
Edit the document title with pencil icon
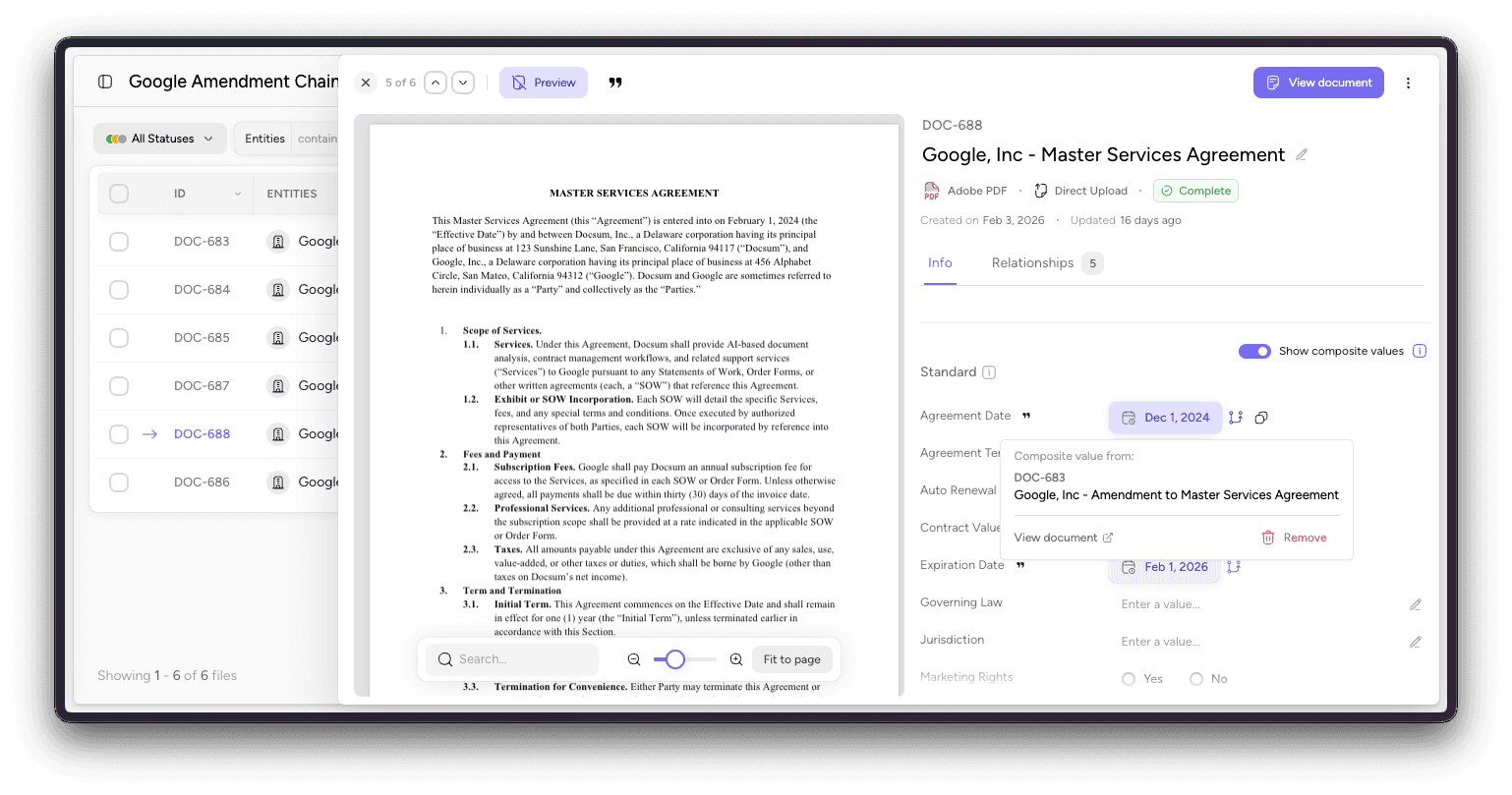tap(1302, 155)
